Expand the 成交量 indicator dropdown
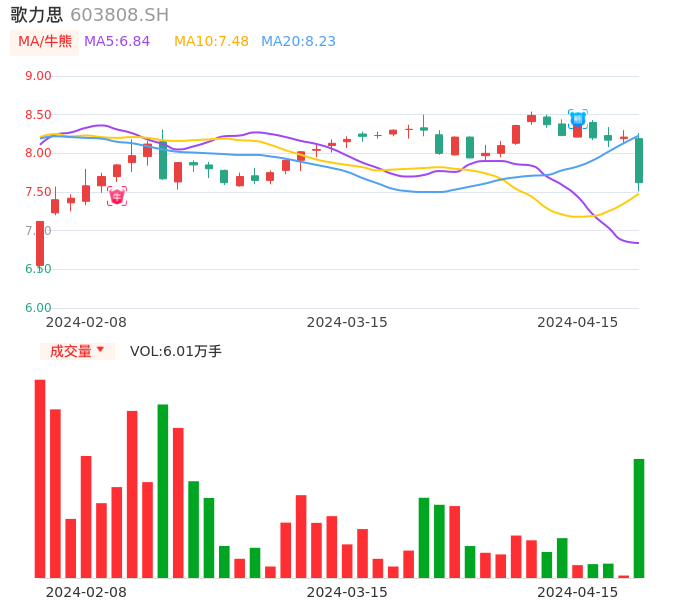Viewport: 686px width, 606px height. click(x=77, y=351)
